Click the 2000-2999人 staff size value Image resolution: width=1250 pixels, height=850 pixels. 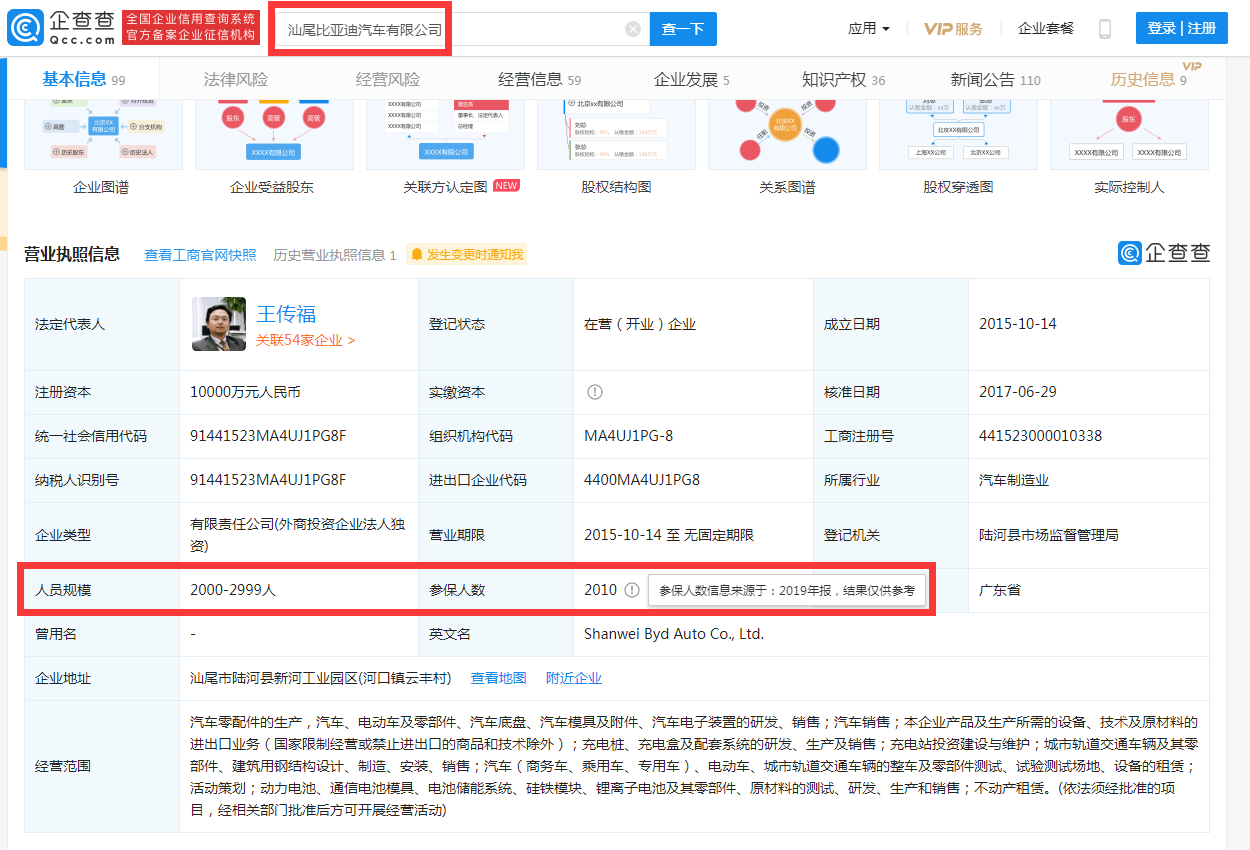[x=233, y=590]
